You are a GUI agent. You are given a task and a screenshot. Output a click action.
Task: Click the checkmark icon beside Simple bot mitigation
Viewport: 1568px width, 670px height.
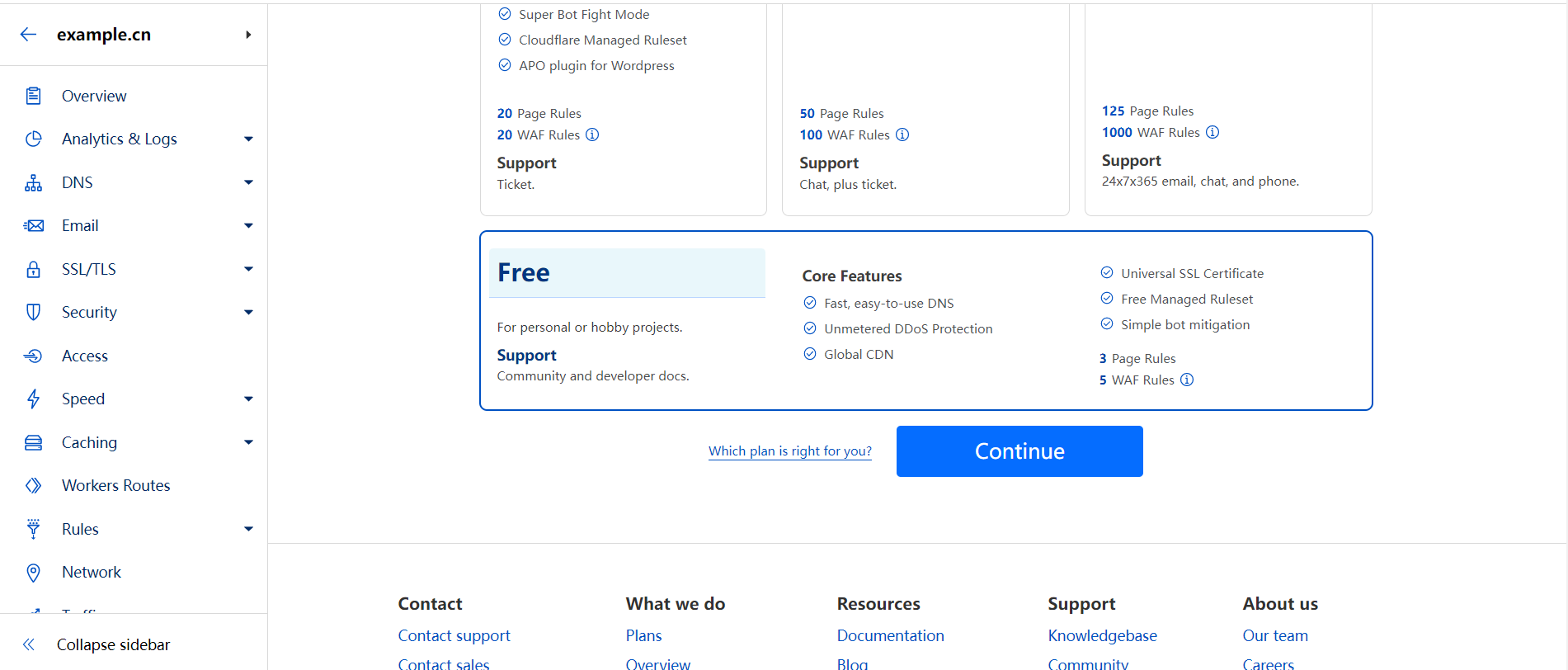pos(1107,324)
